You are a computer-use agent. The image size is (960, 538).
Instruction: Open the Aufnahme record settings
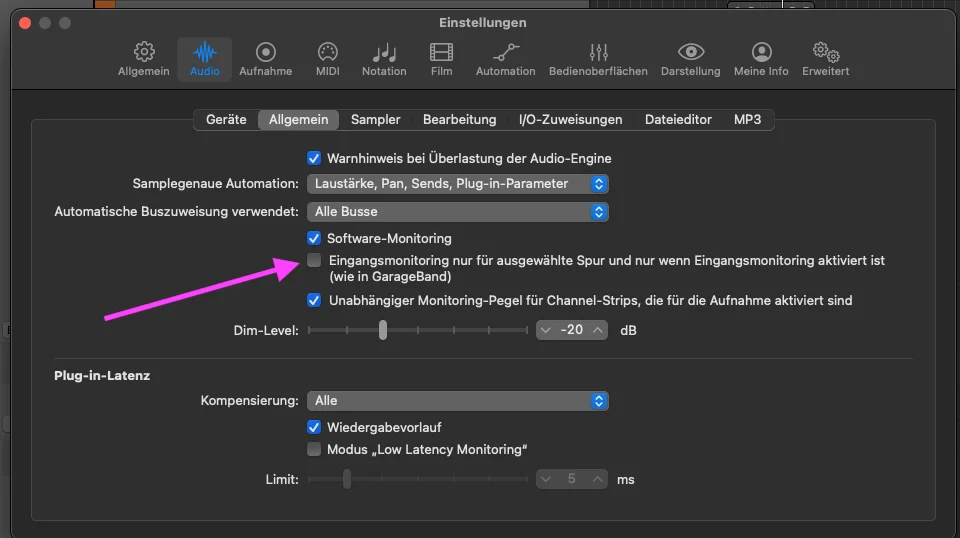[x=265, y=59]
